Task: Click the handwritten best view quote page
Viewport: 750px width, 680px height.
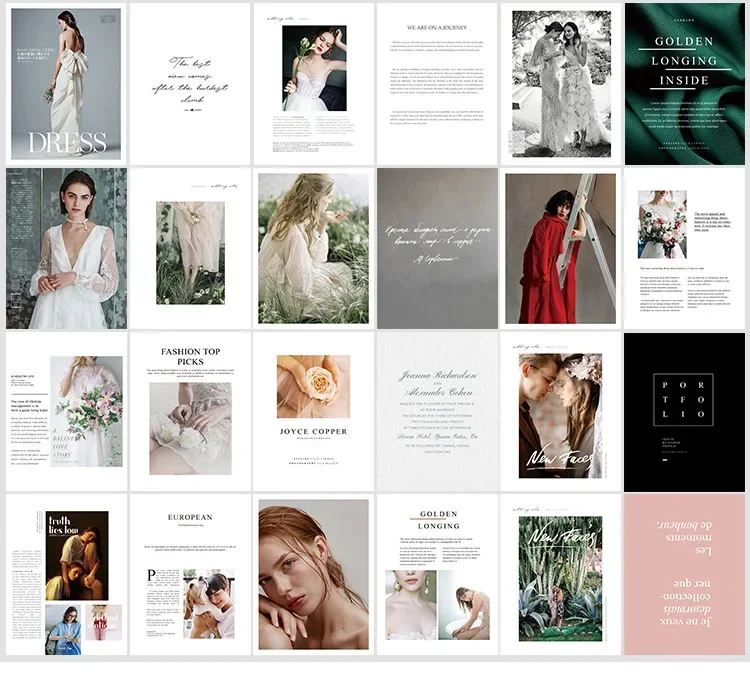Action: 190,84
